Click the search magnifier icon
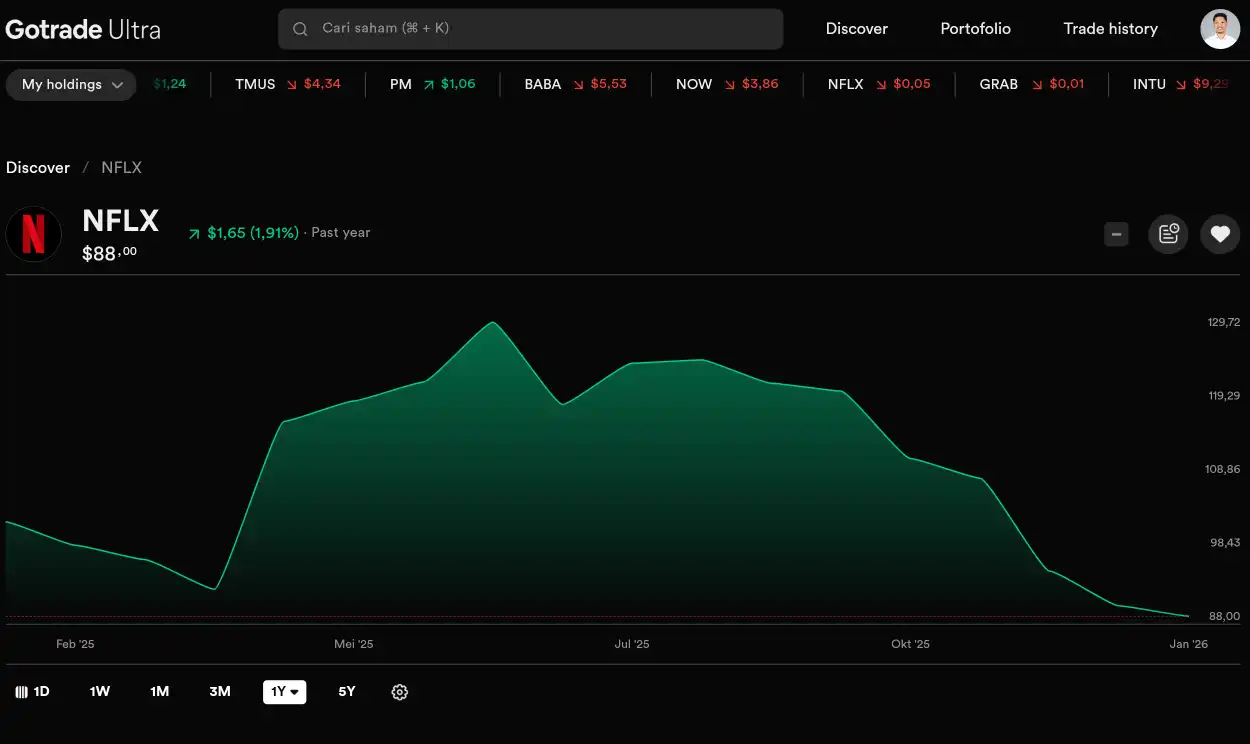The height and width of the screenshot is (744, 1250). [x=300, y=29]
